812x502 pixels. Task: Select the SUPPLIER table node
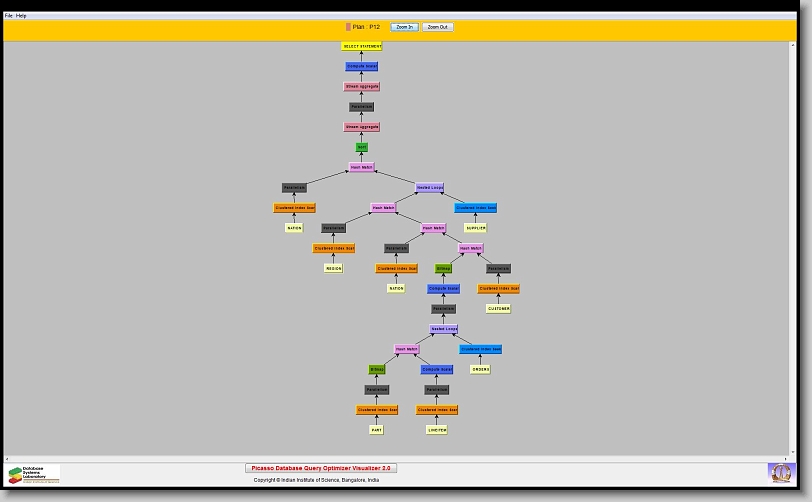pyautogui.click(x=476, y=228)
